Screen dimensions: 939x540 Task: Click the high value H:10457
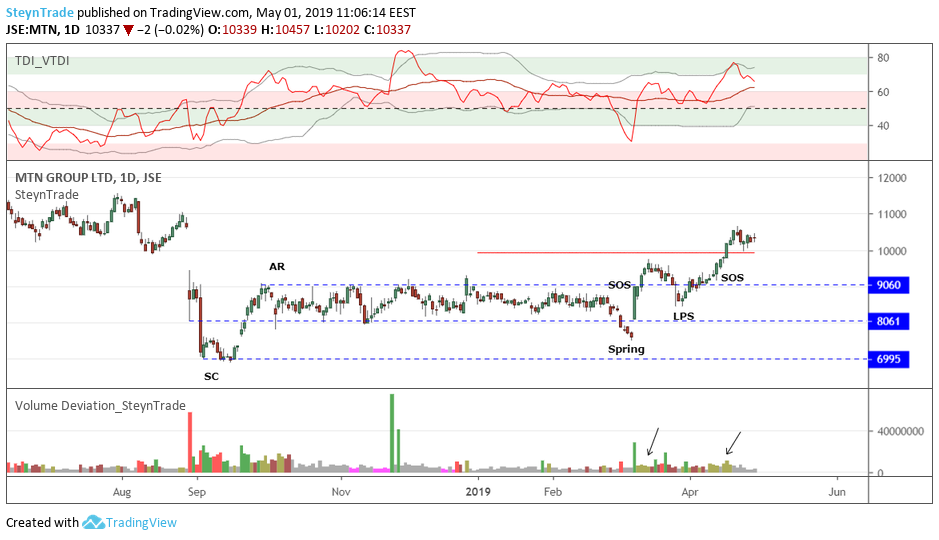click(285, 30)
